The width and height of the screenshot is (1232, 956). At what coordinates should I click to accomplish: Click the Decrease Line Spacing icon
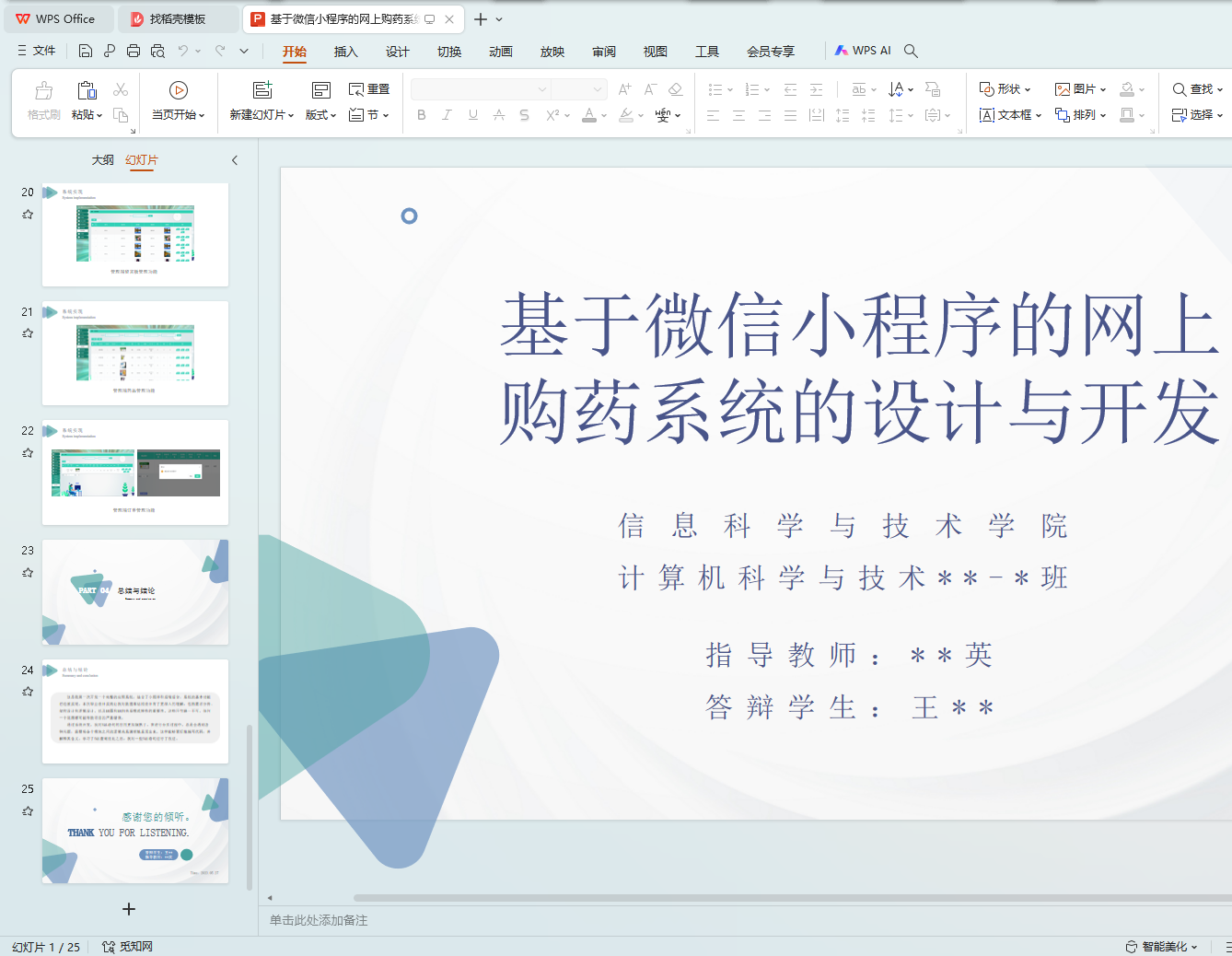(868, 115)
